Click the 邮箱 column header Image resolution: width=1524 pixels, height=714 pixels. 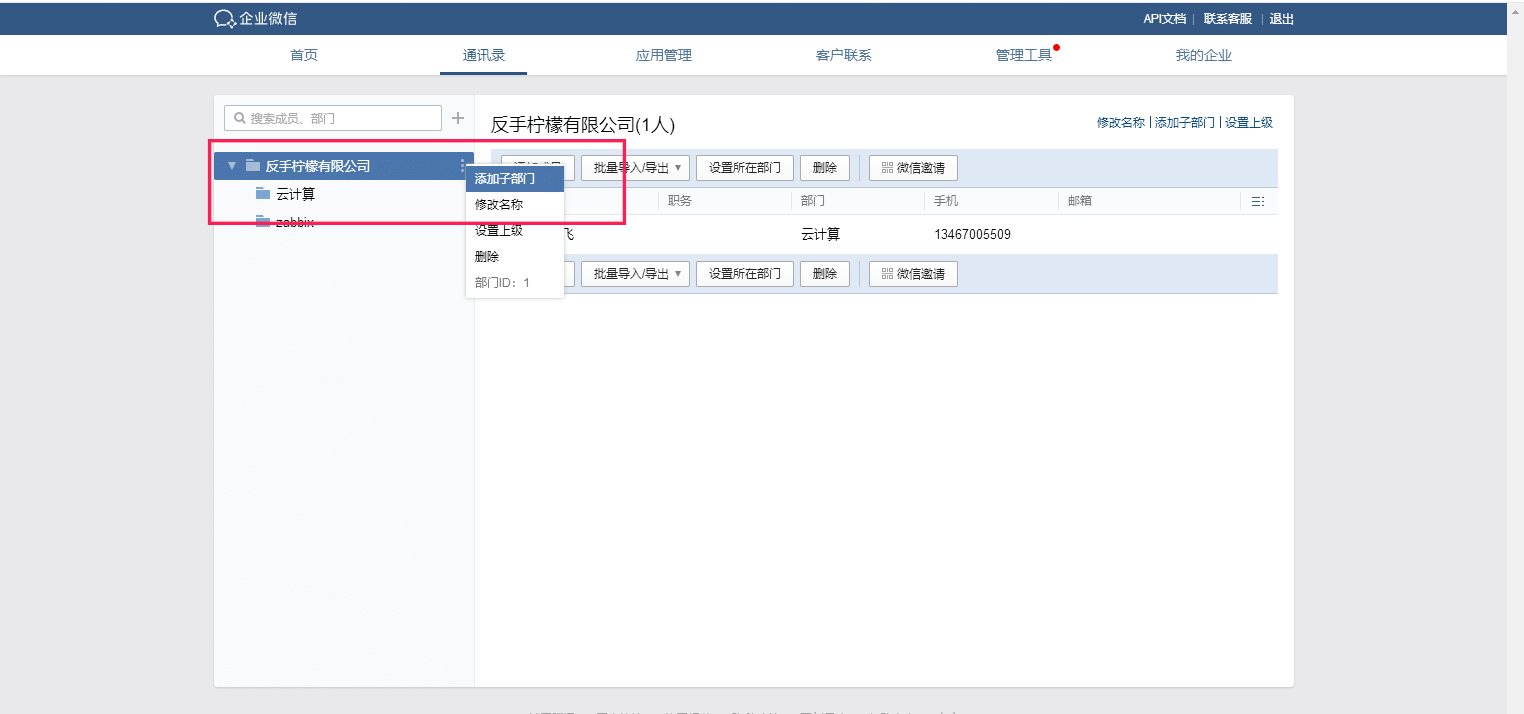click(x=1080, y=201)
